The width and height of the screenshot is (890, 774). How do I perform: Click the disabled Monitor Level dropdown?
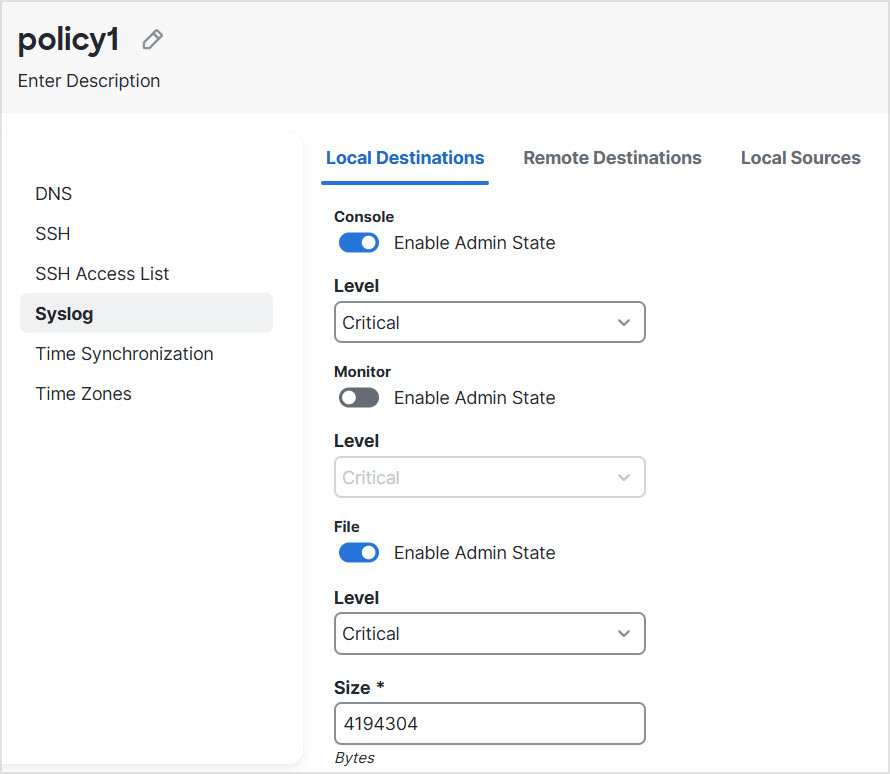point(489,477)
